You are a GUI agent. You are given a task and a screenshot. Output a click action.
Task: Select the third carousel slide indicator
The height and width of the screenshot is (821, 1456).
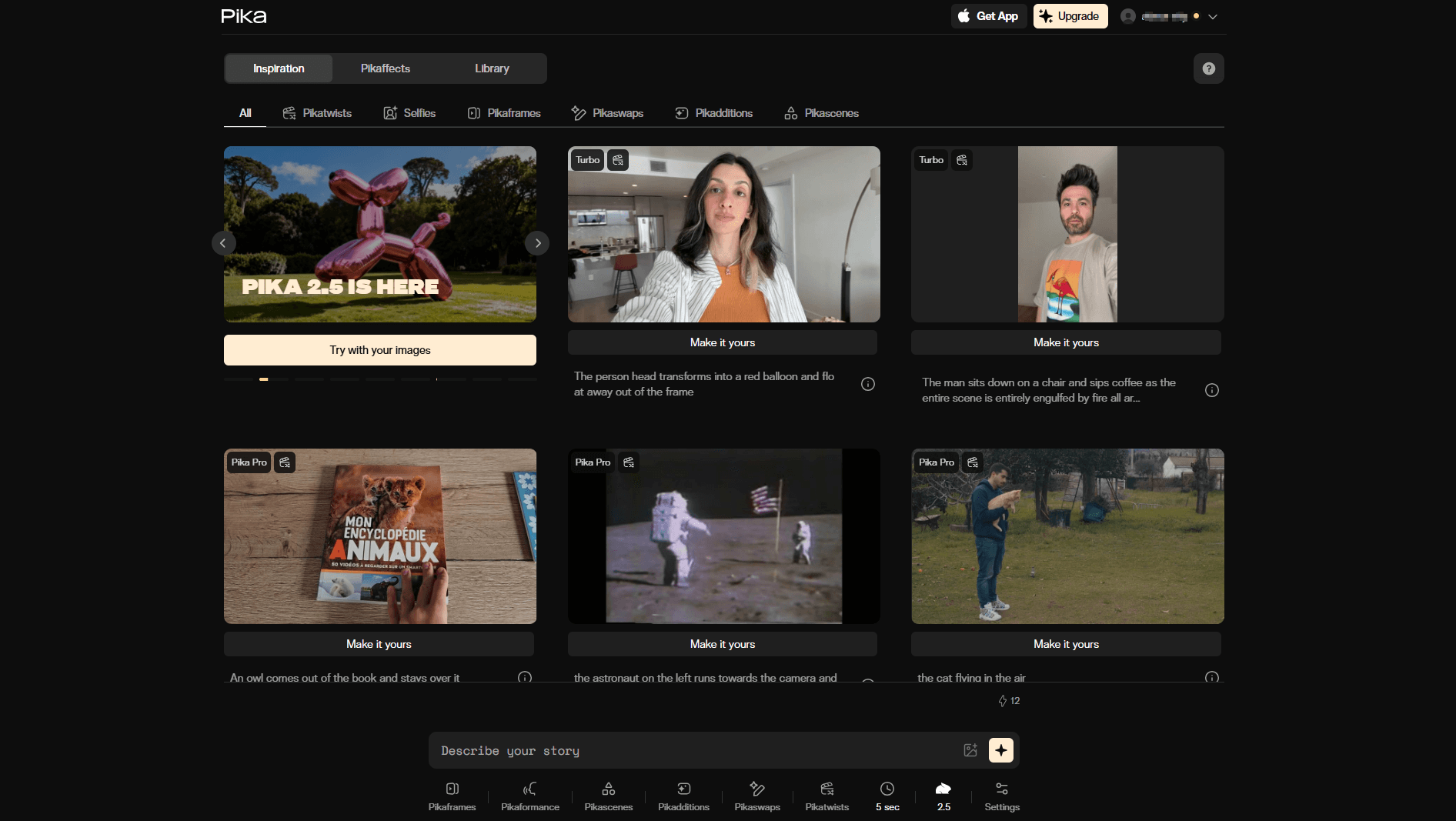[x=309, y=379]
